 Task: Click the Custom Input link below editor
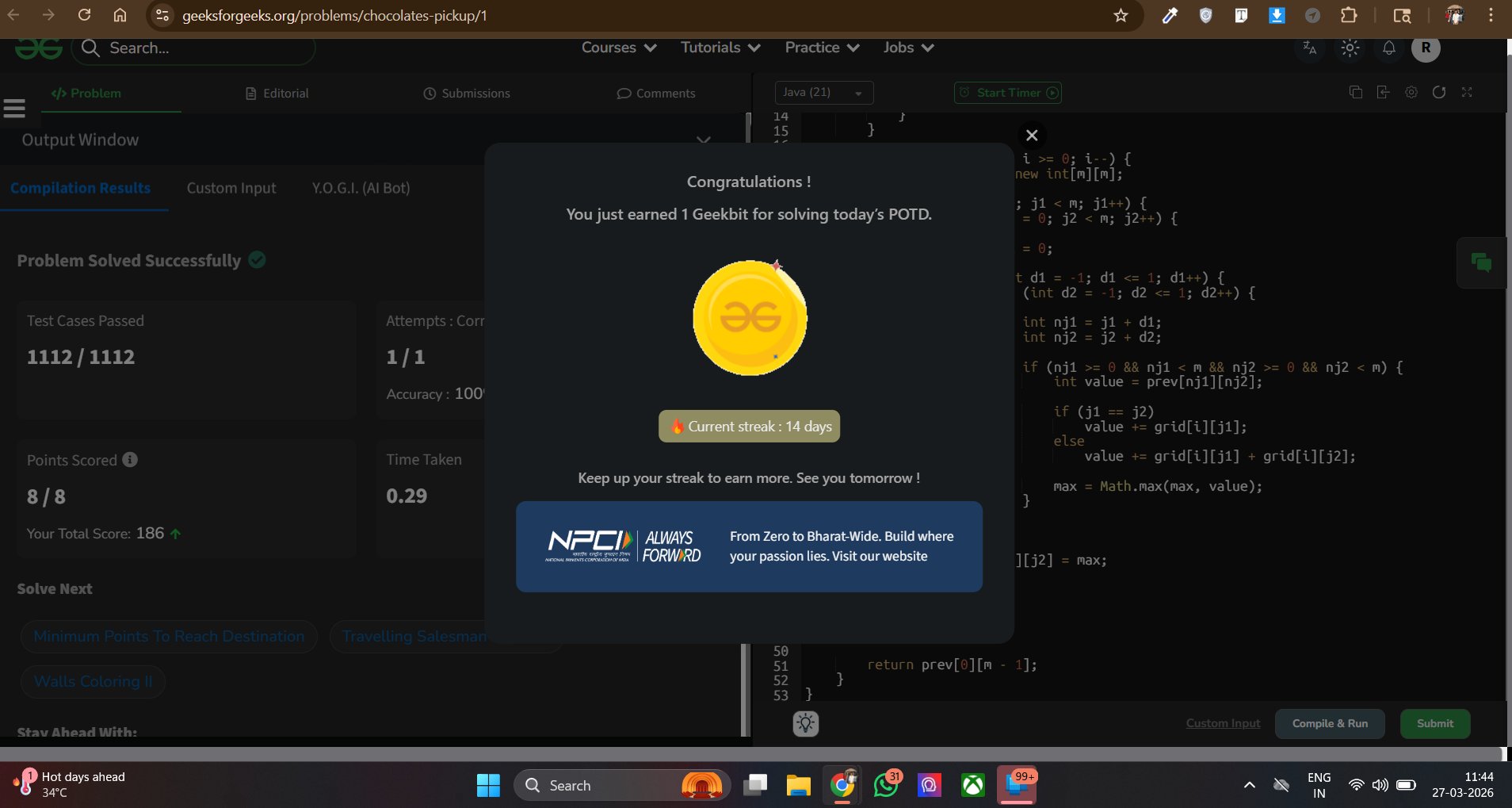(x=1223, y=723)
